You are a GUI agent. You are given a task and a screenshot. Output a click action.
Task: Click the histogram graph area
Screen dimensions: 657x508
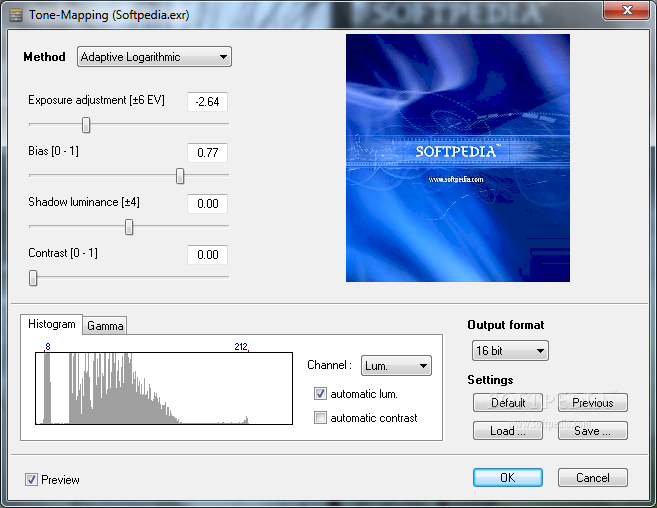point(164,388)
